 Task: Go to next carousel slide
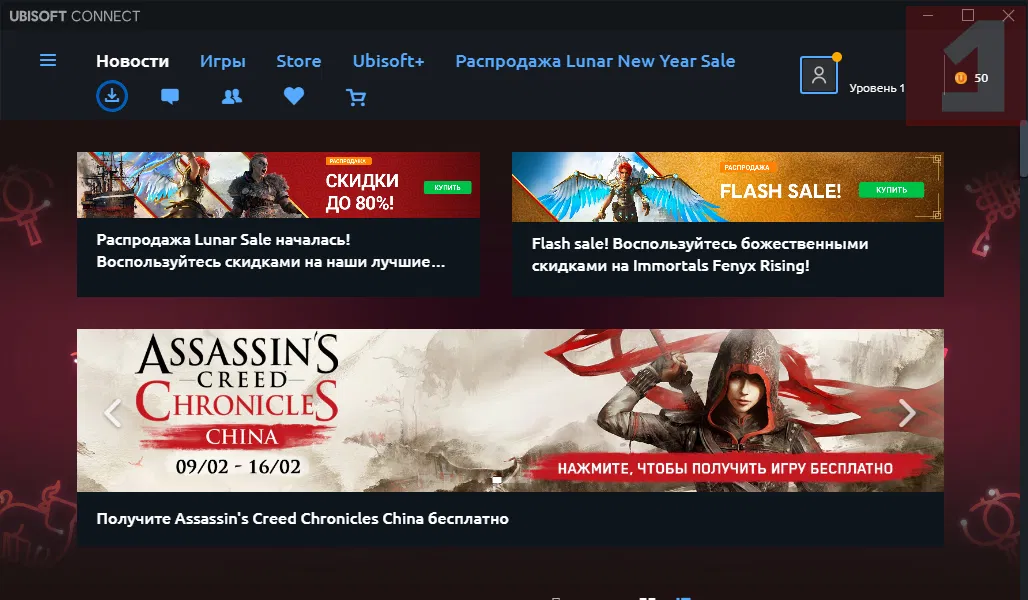(907, 413)
